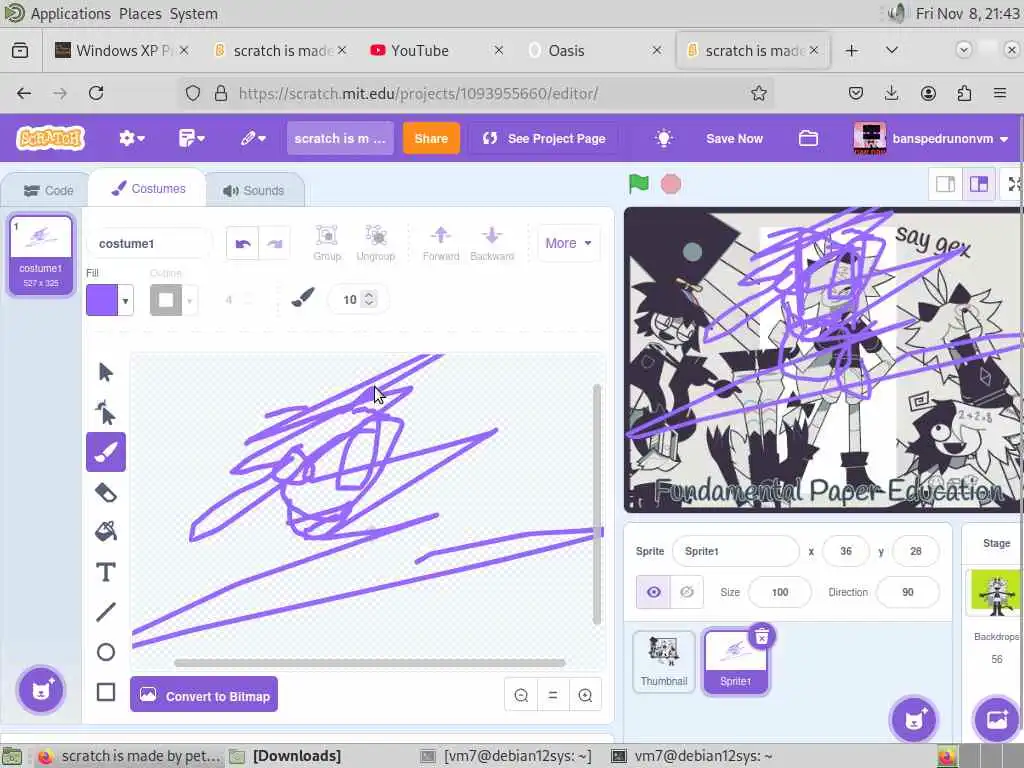
Task: Delete Sprite1 with trash icon
Action: 761,637
